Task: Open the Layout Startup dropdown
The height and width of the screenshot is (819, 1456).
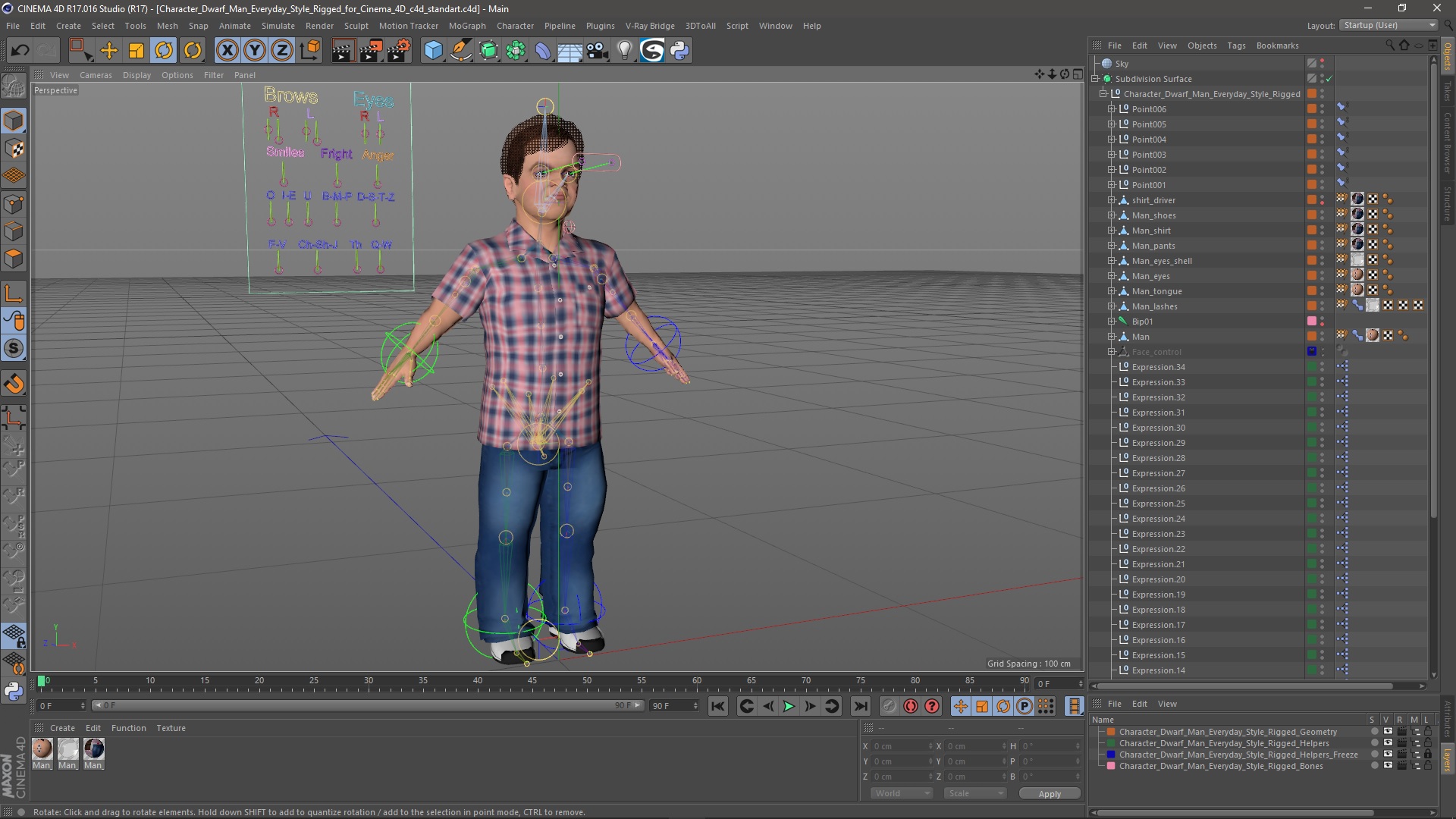Action: point(1389,25)
